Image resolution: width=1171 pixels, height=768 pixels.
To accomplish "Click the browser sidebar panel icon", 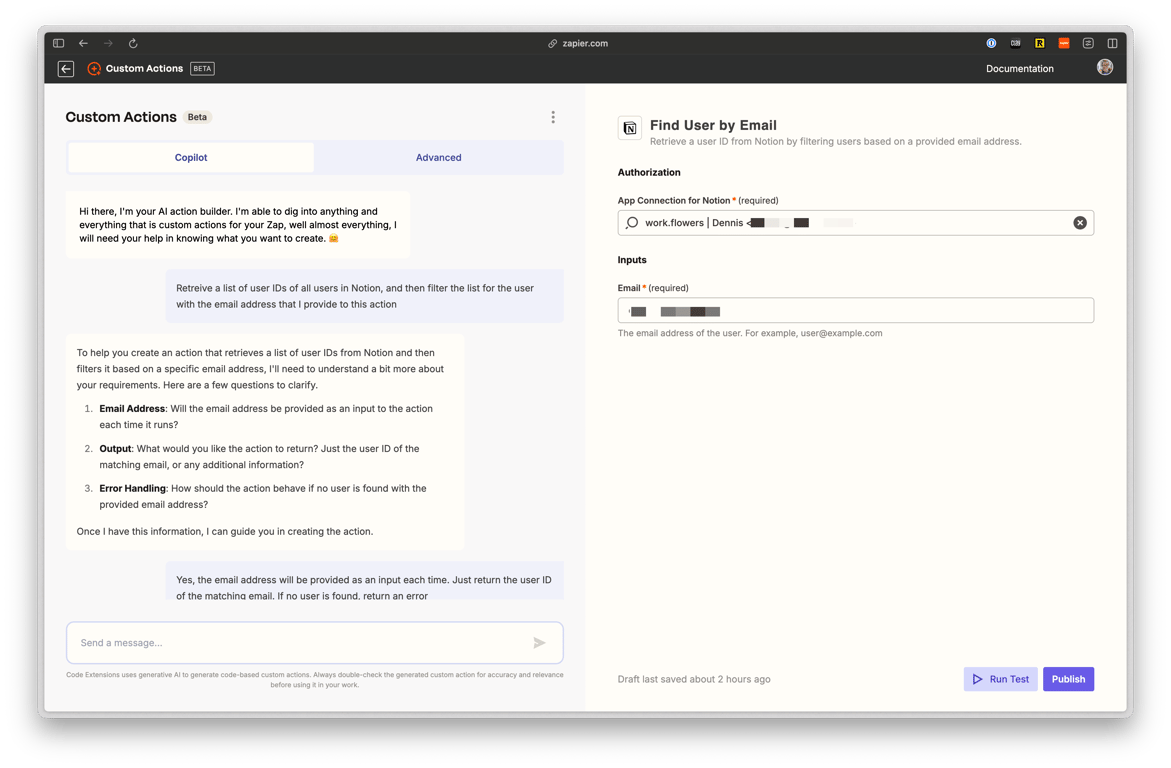I will coord(58,43).
